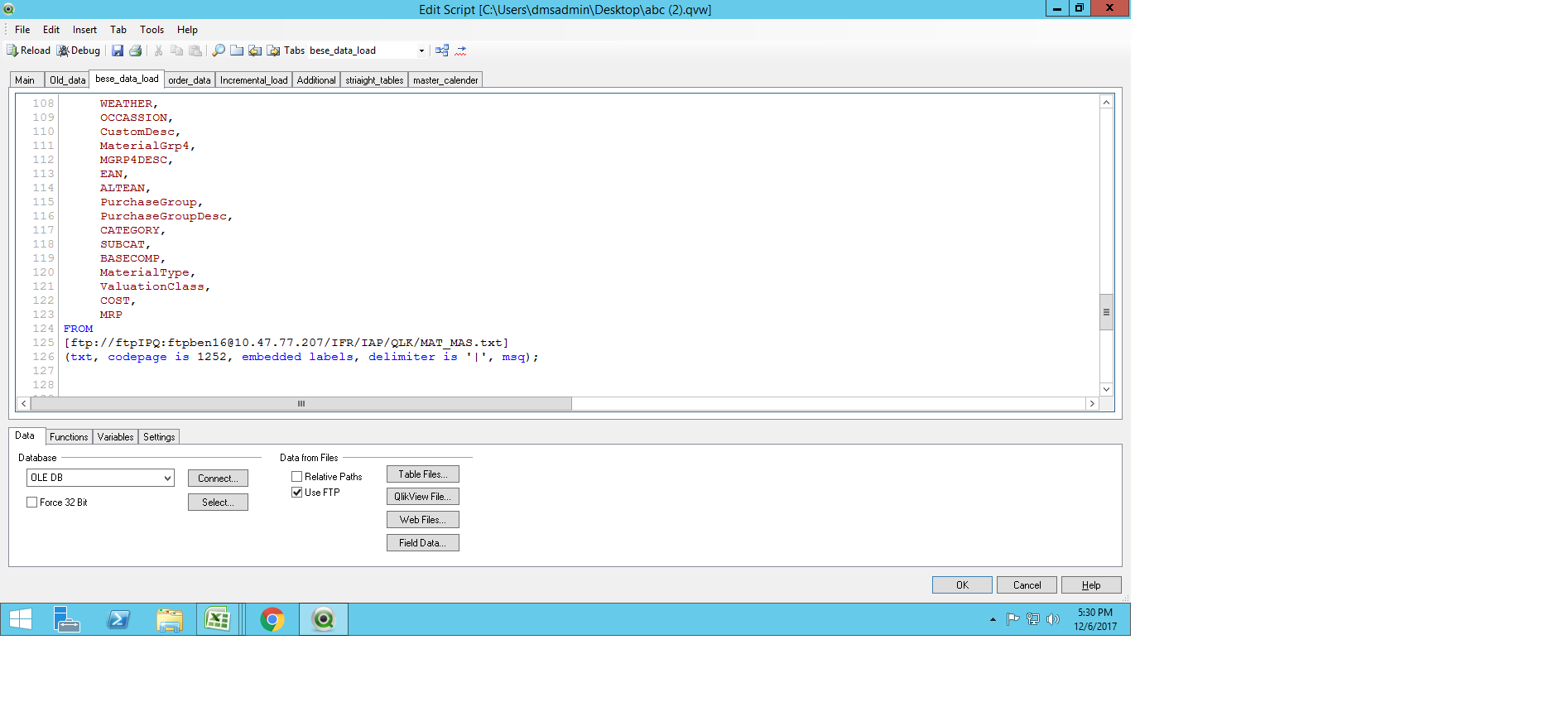Open Server Manager from the taskbar

(x=67, y=619)
